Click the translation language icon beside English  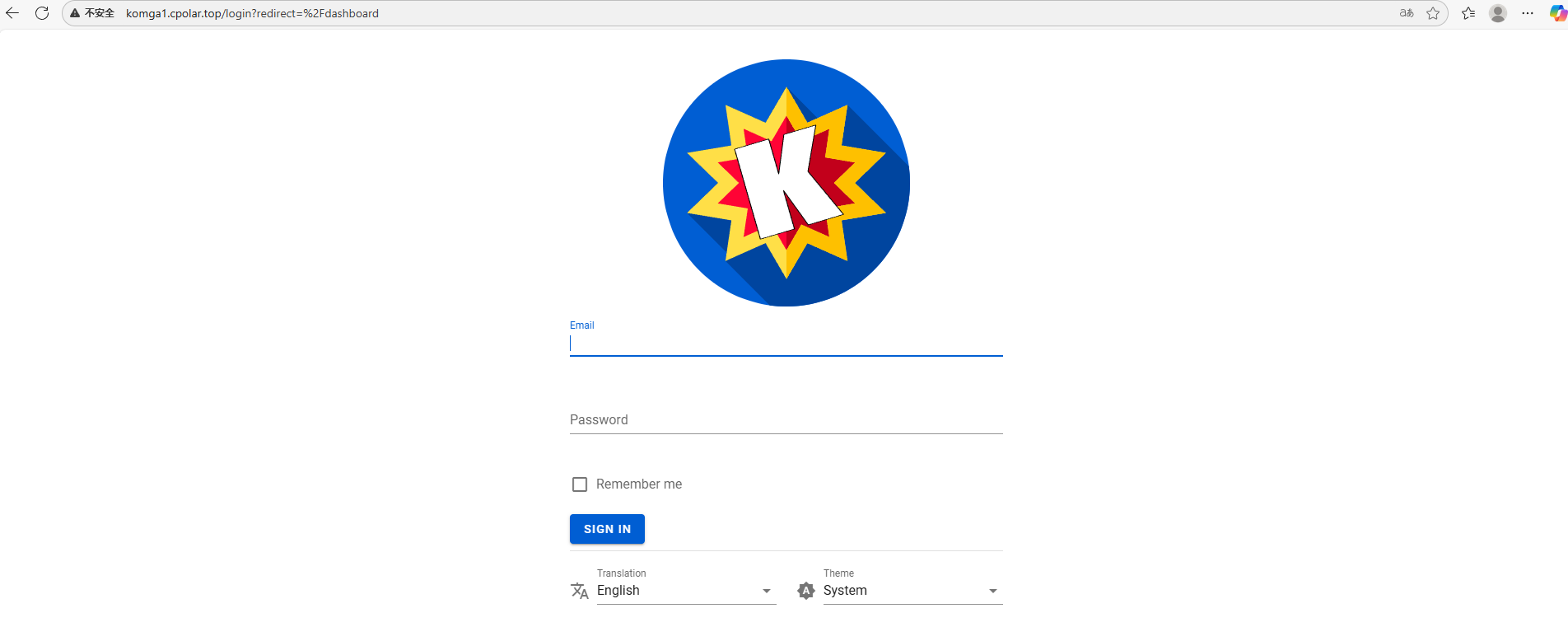(x=580, y=591)
